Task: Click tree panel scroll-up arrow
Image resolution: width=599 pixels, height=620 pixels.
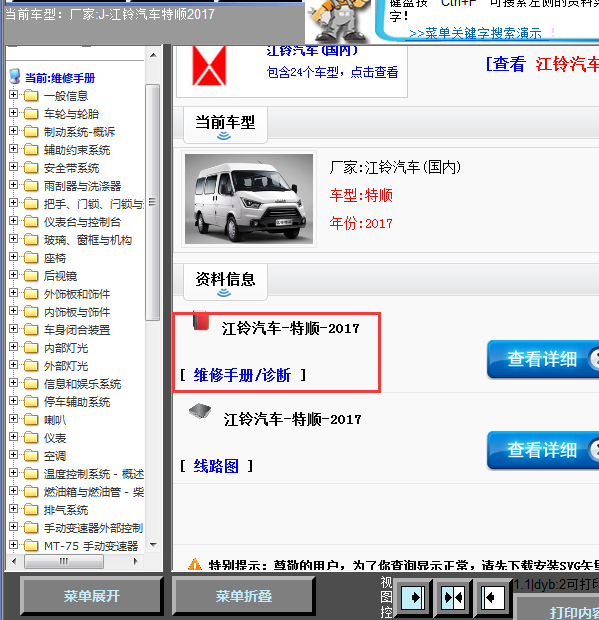Action: click(x=153, y=55)
